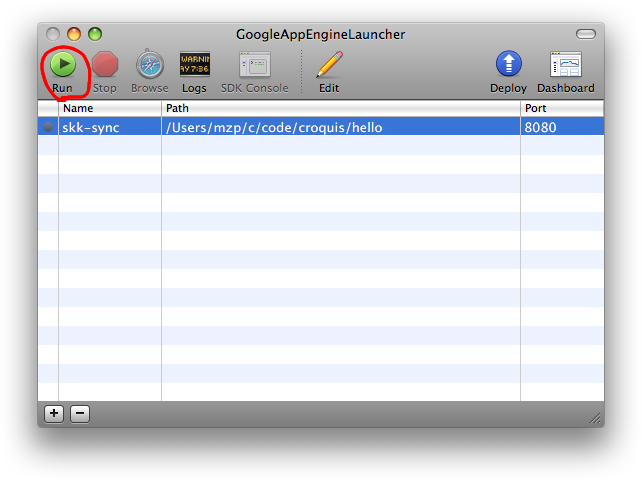Remove the application with minus button
Viewport: 642px width, 480px height.
(x=80, y=414)
